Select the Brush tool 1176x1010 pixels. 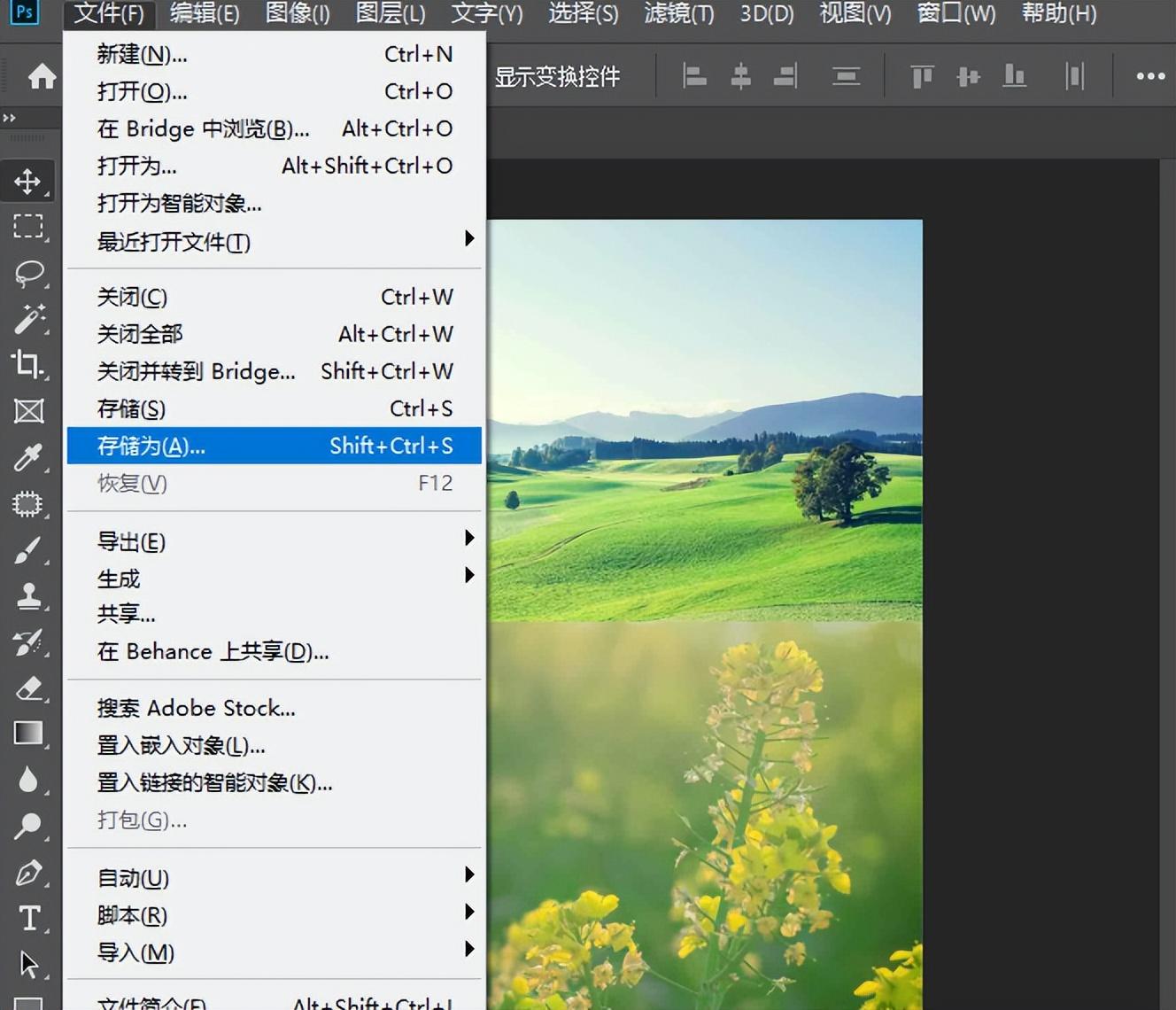(x=27, y=550)
